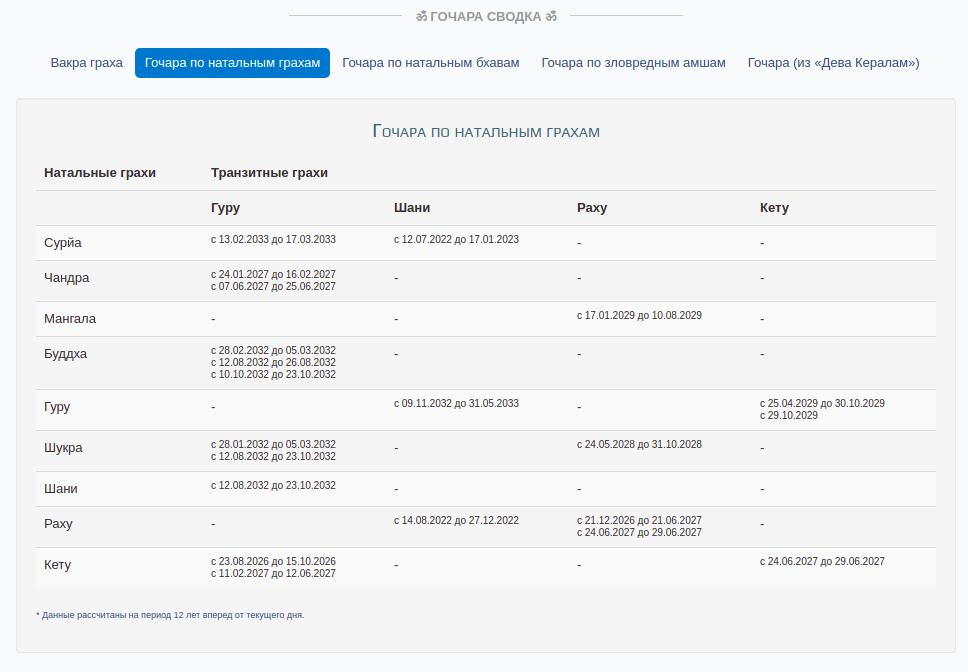Screen dimensions: 968x672
Task: Click 'с 24.06.2027 до 29.06.2027' in Кету row
Action: click(822, 562)
